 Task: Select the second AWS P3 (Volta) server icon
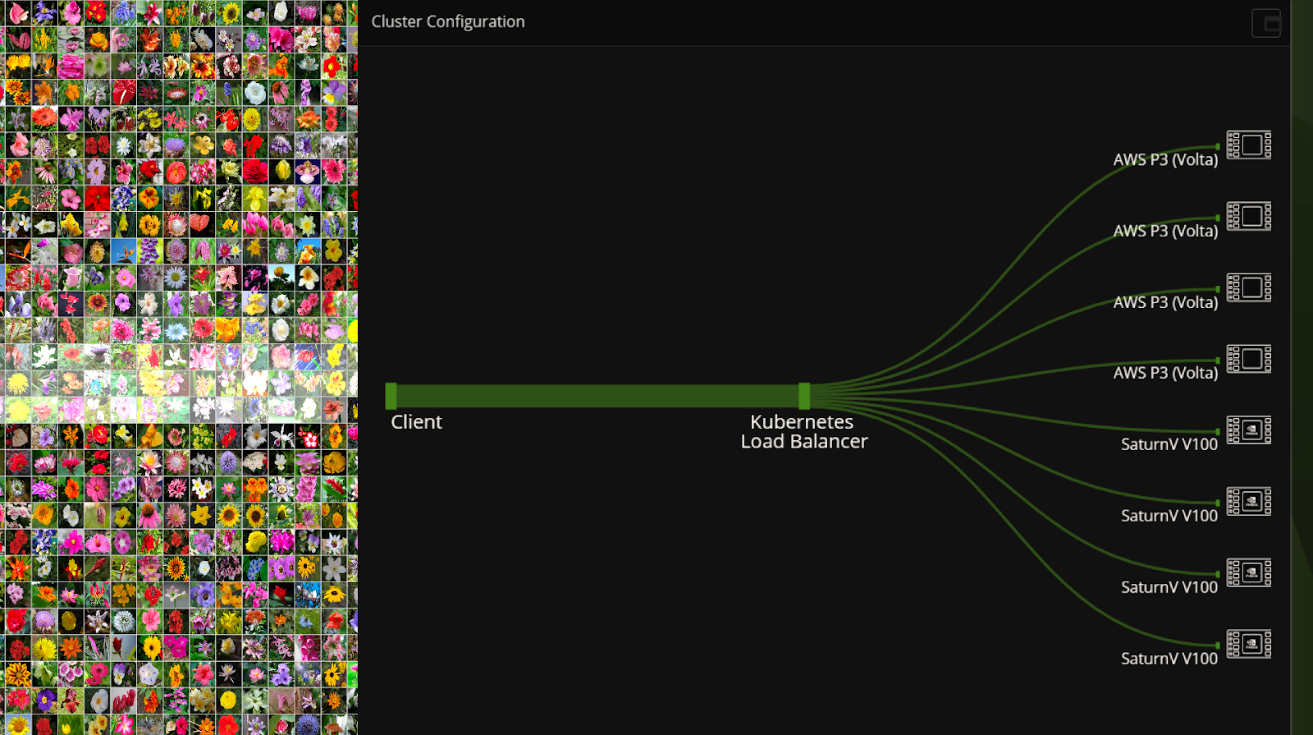point(1249,216)
